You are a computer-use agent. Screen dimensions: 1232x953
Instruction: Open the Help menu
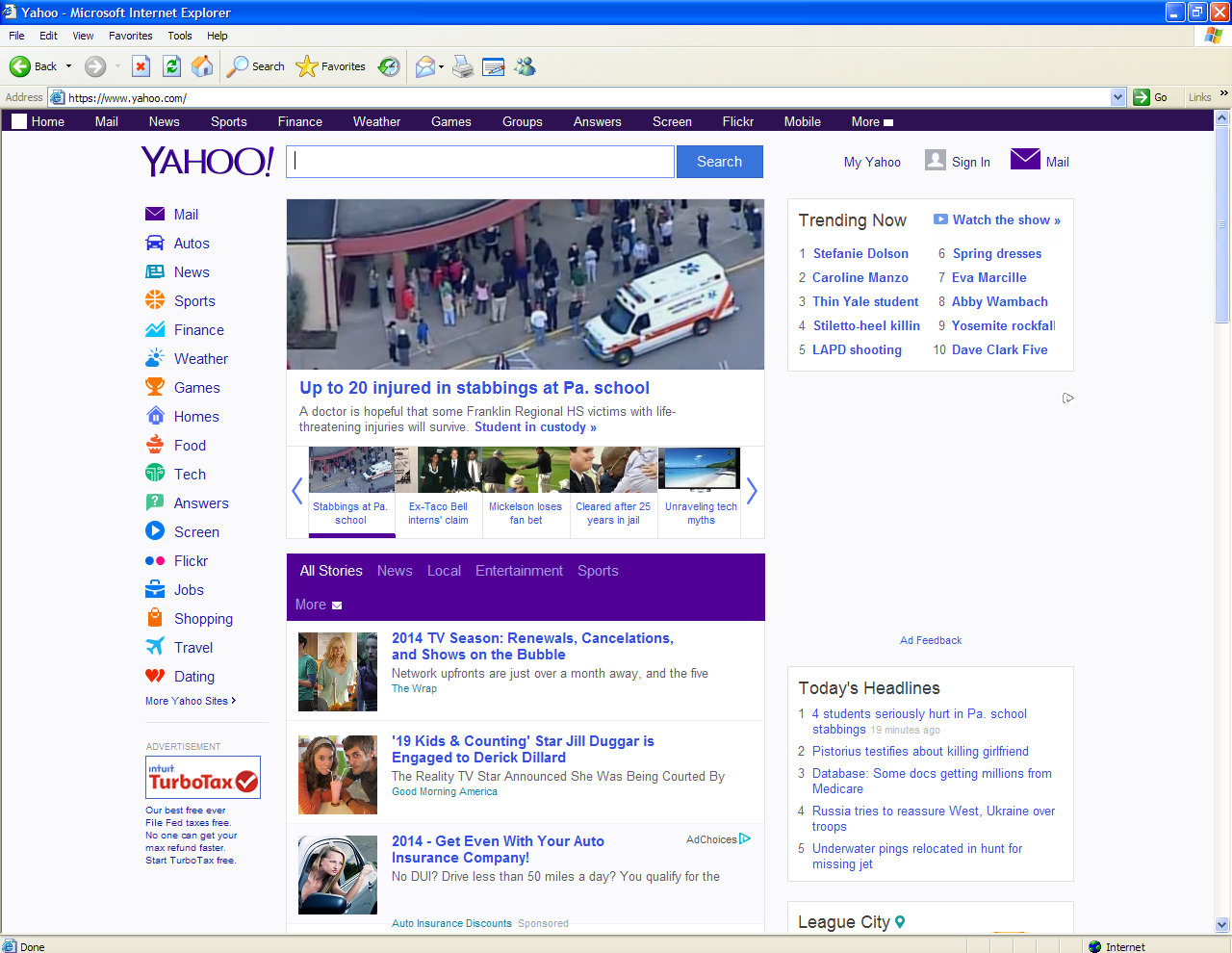click(218, 36)
